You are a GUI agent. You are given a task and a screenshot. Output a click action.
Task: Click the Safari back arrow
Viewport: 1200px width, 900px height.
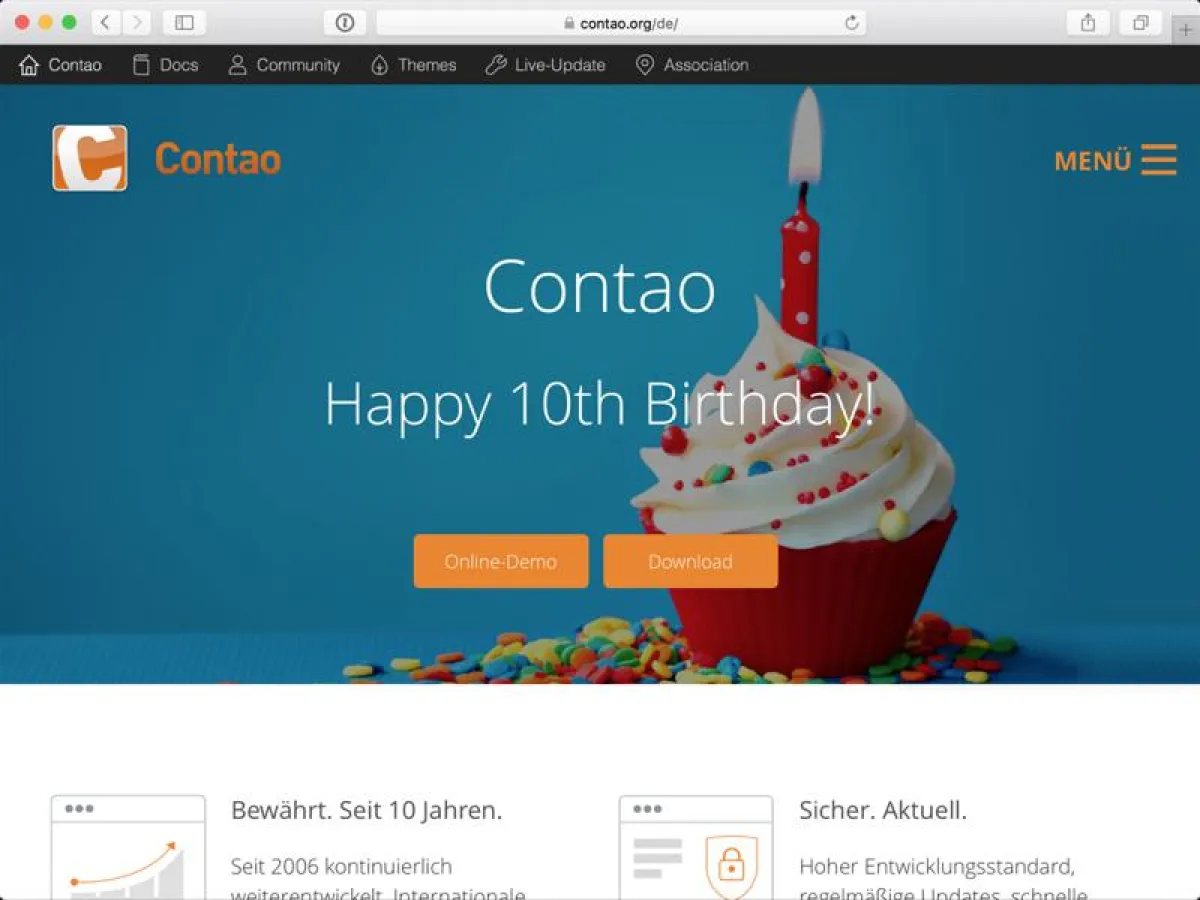[105, 23]
